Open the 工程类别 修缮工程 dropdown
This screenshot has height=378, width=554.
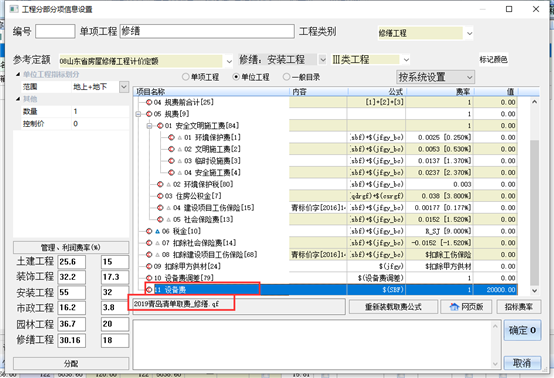(469, 34)
